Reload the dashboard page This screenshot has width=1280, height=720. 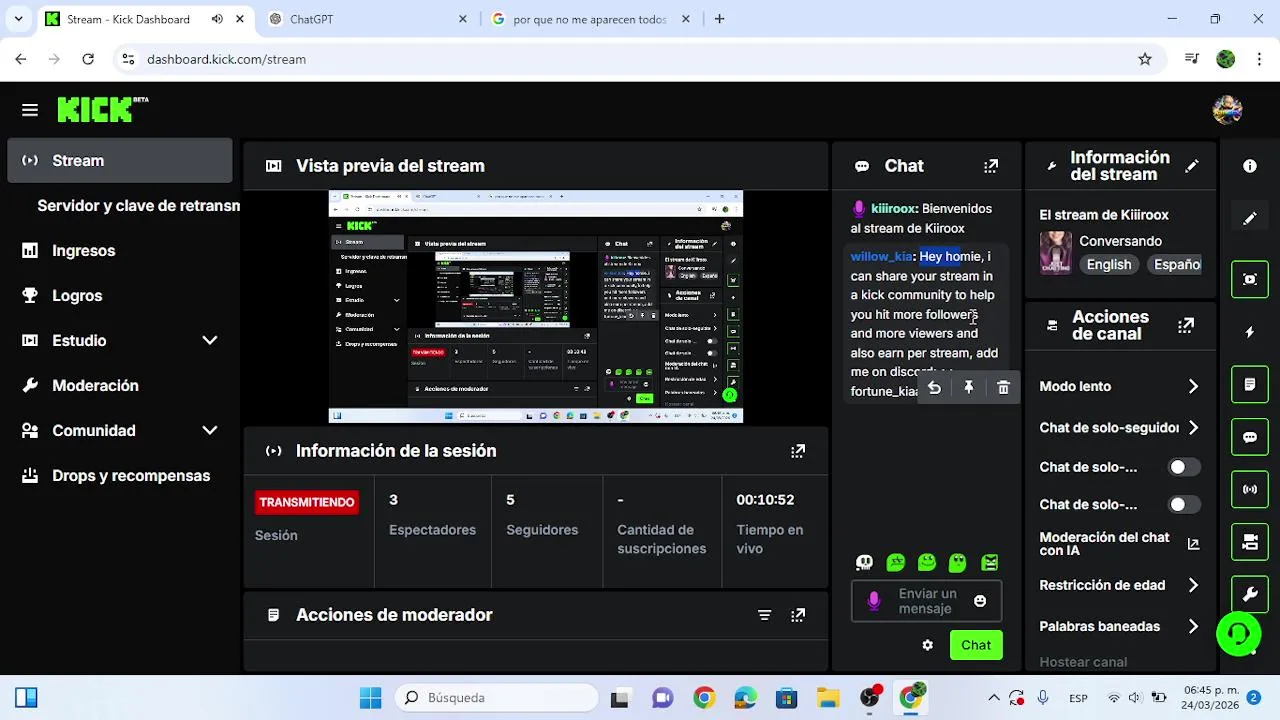pyautogui.click(x=88, y=59)
